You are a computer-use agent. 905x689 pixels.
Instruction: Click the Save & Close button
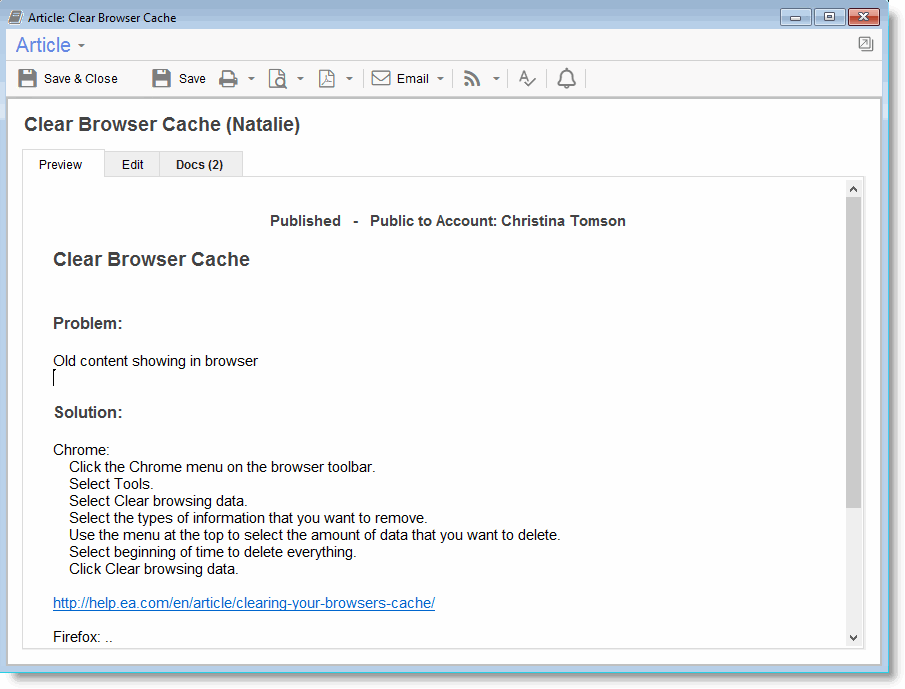pyautogui.click(x=68, y=79)
